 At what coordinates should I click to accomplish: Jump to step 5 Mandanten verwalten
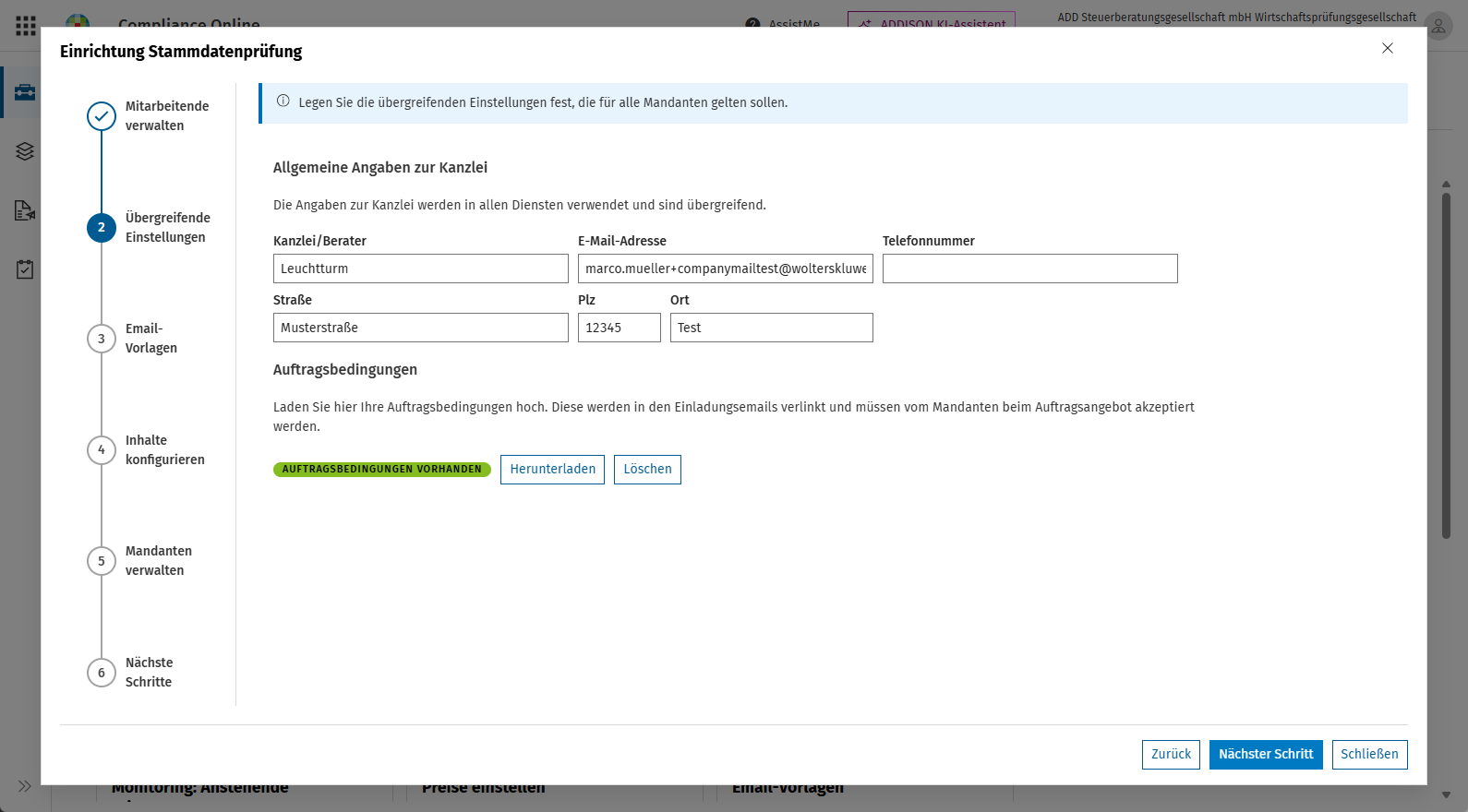[x=140, y=561]
